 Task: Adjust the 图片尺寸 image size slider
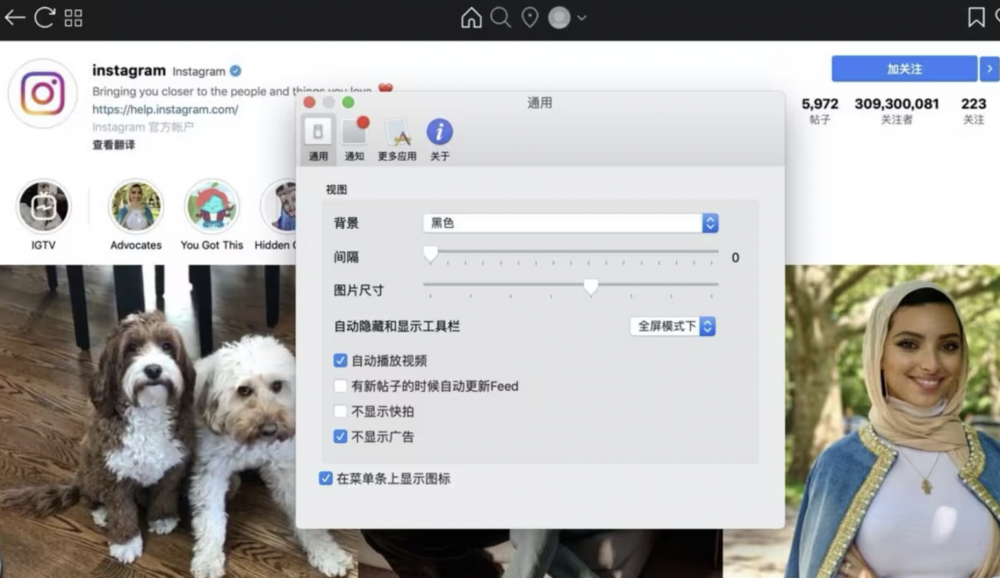pos(591,286)
